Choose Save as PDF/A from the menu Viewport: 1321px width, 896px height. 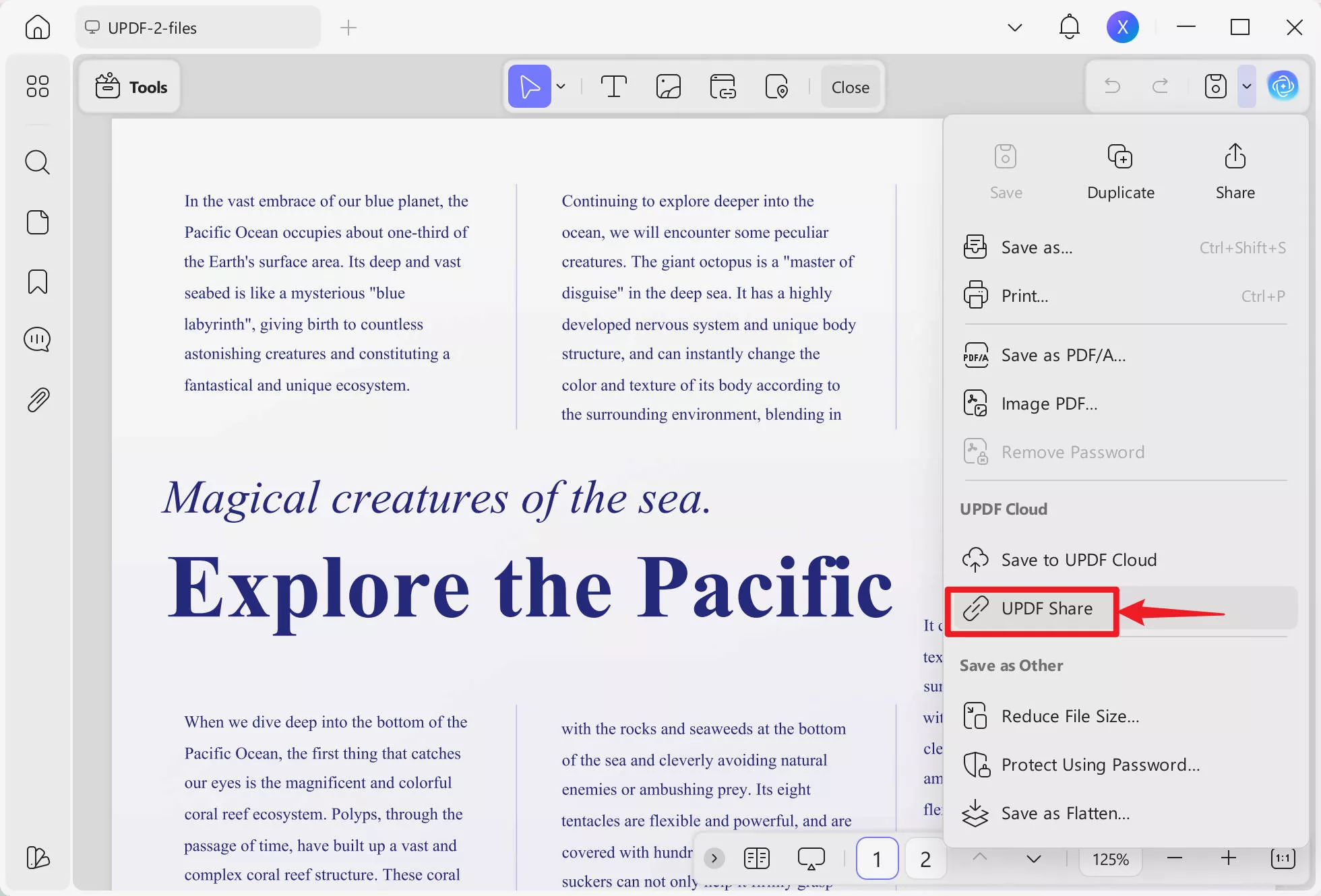point(1063,355)
